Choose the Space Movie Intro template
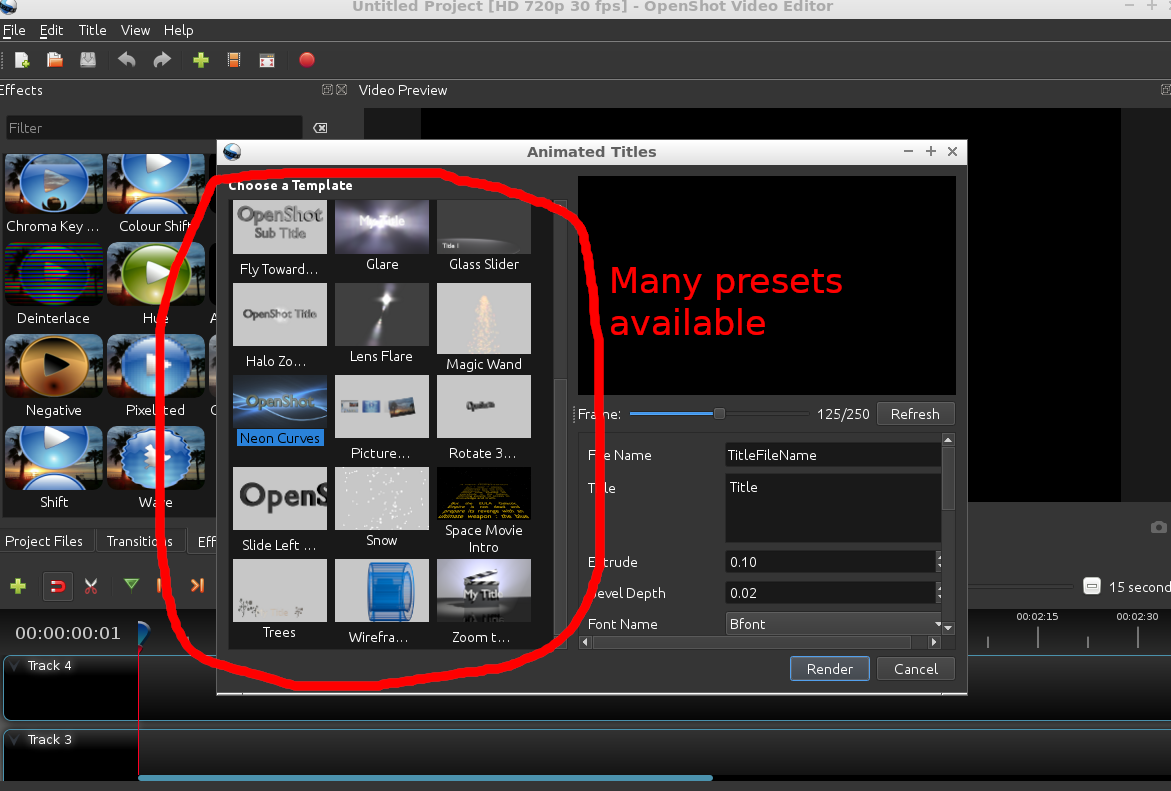The image size is (1171, 791). pyautogui.click(x=484, y=512)
